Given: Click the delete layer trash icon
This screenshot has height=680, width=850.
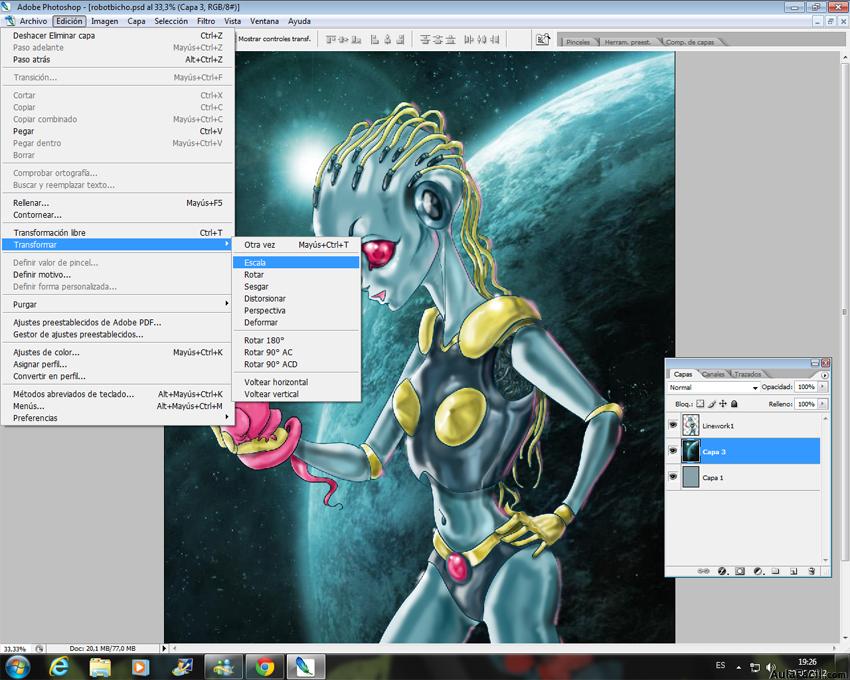Looking at the screenshot, I should coord(812,571).
